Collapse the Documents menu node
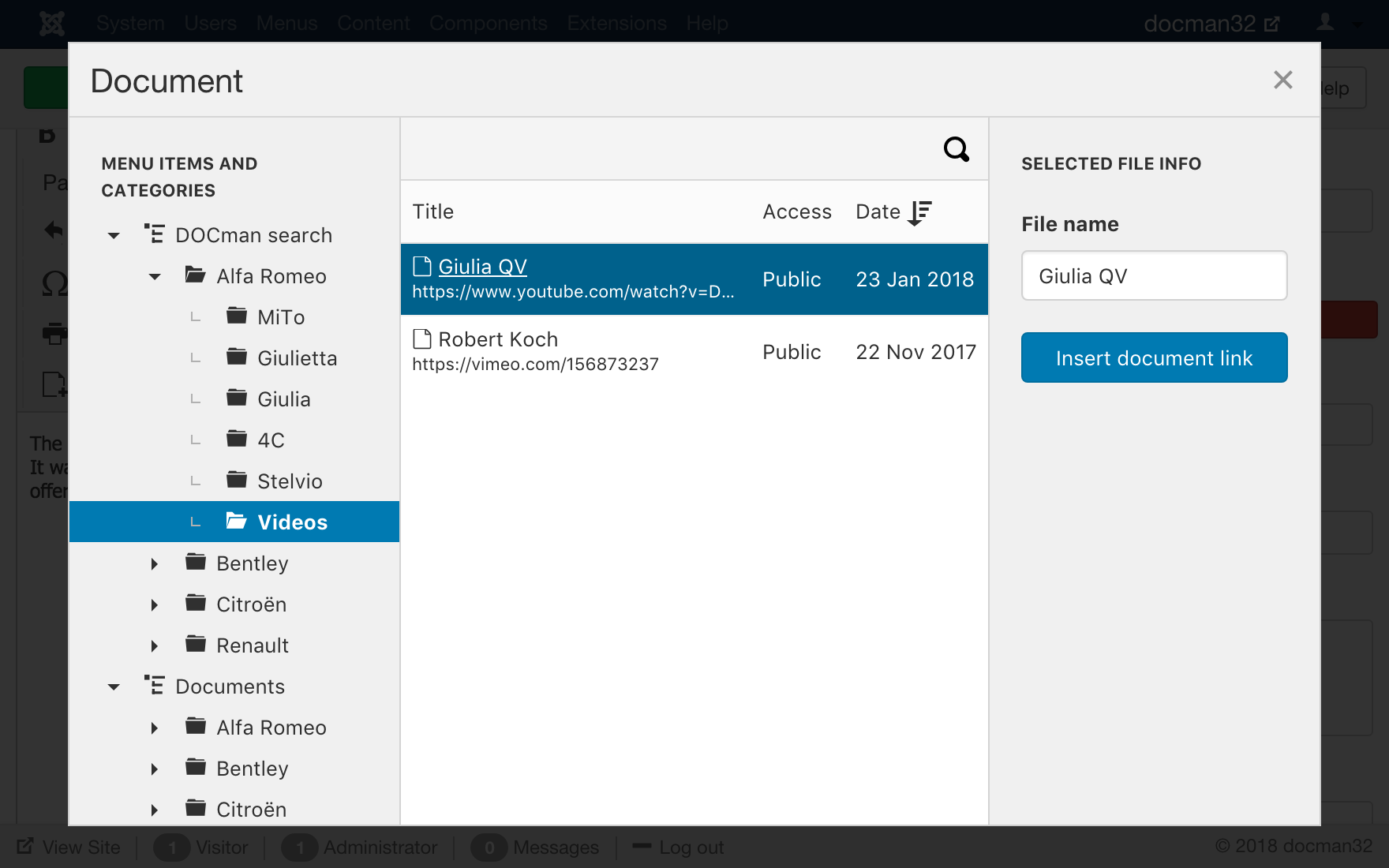The height and width of the screenshot is (868, 1389). (114, 687)
